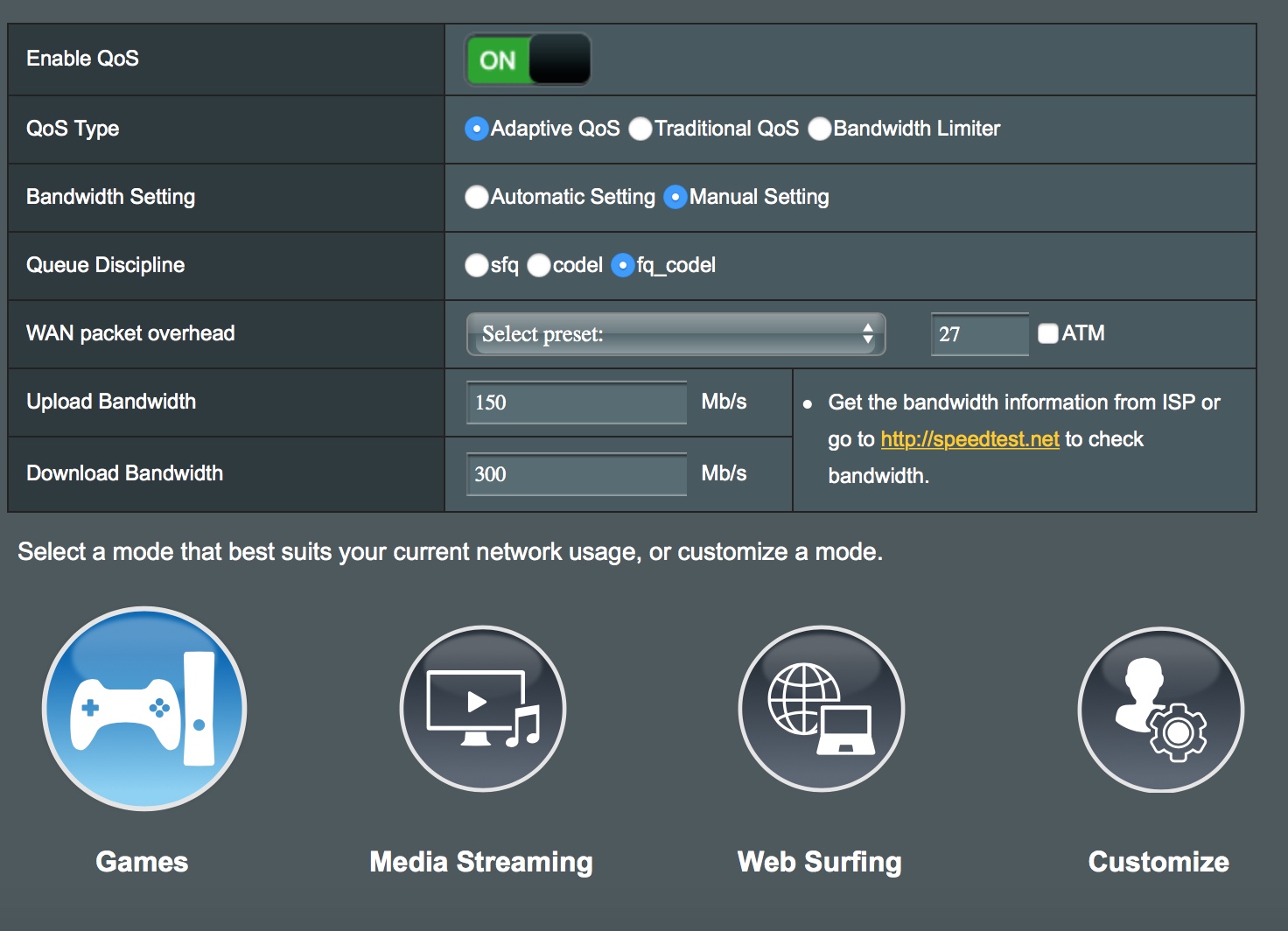The height and width of the screenshot is (931, 1288).
Task: Click the Media Streaming label text
Action: coord(481,863)
